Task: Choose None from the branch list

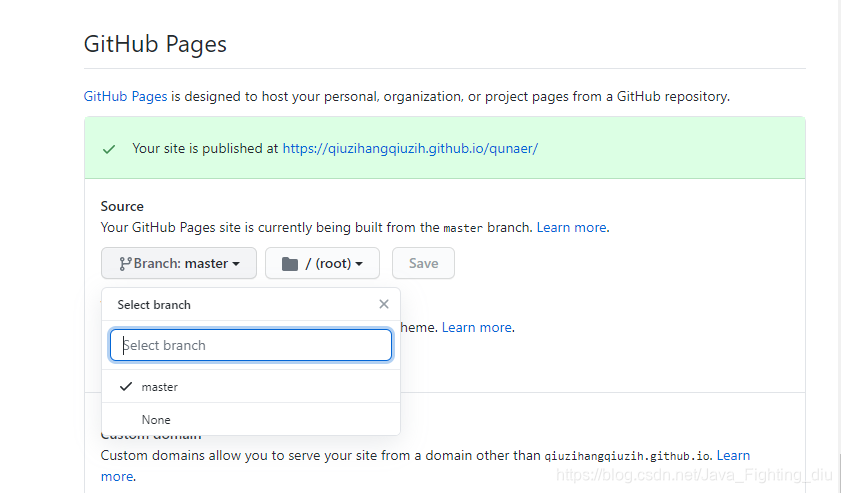Action: click(x=251, y=419)
